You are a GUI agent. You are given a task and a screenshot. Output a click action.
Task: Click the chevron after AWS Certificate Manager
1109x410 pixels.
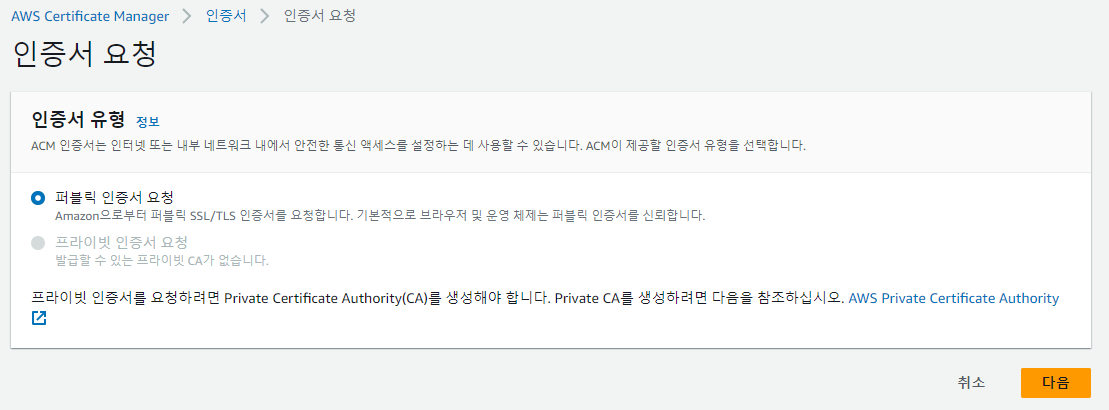pyautogui.click(x=187, y=16)
